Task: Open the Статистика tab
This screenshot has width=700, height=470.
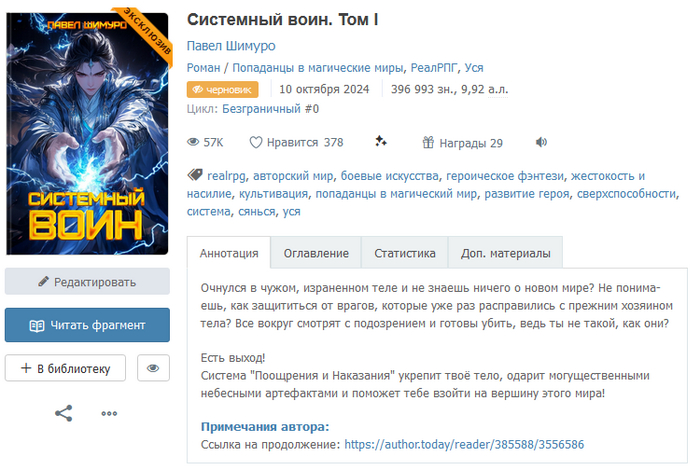Action: pyautogui.click(x=404, y=253)
